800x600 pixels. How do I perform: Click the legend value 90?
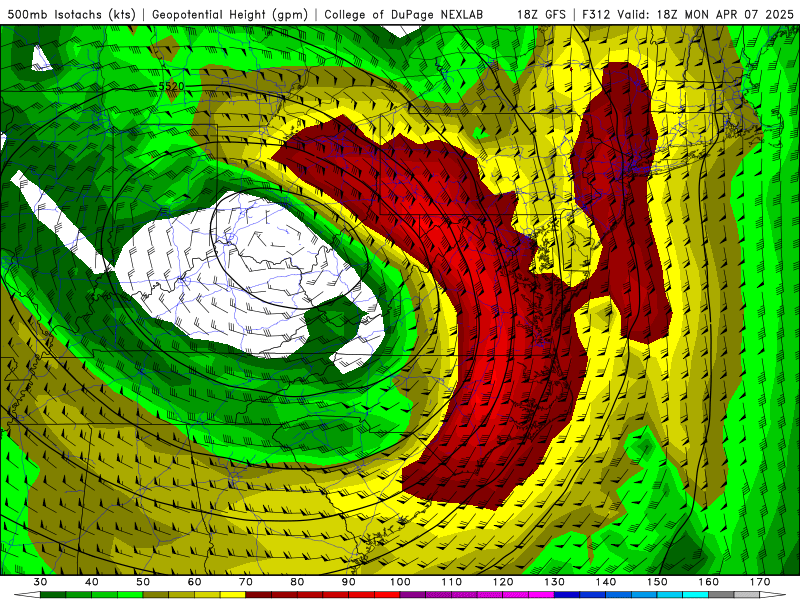point(349,582)
